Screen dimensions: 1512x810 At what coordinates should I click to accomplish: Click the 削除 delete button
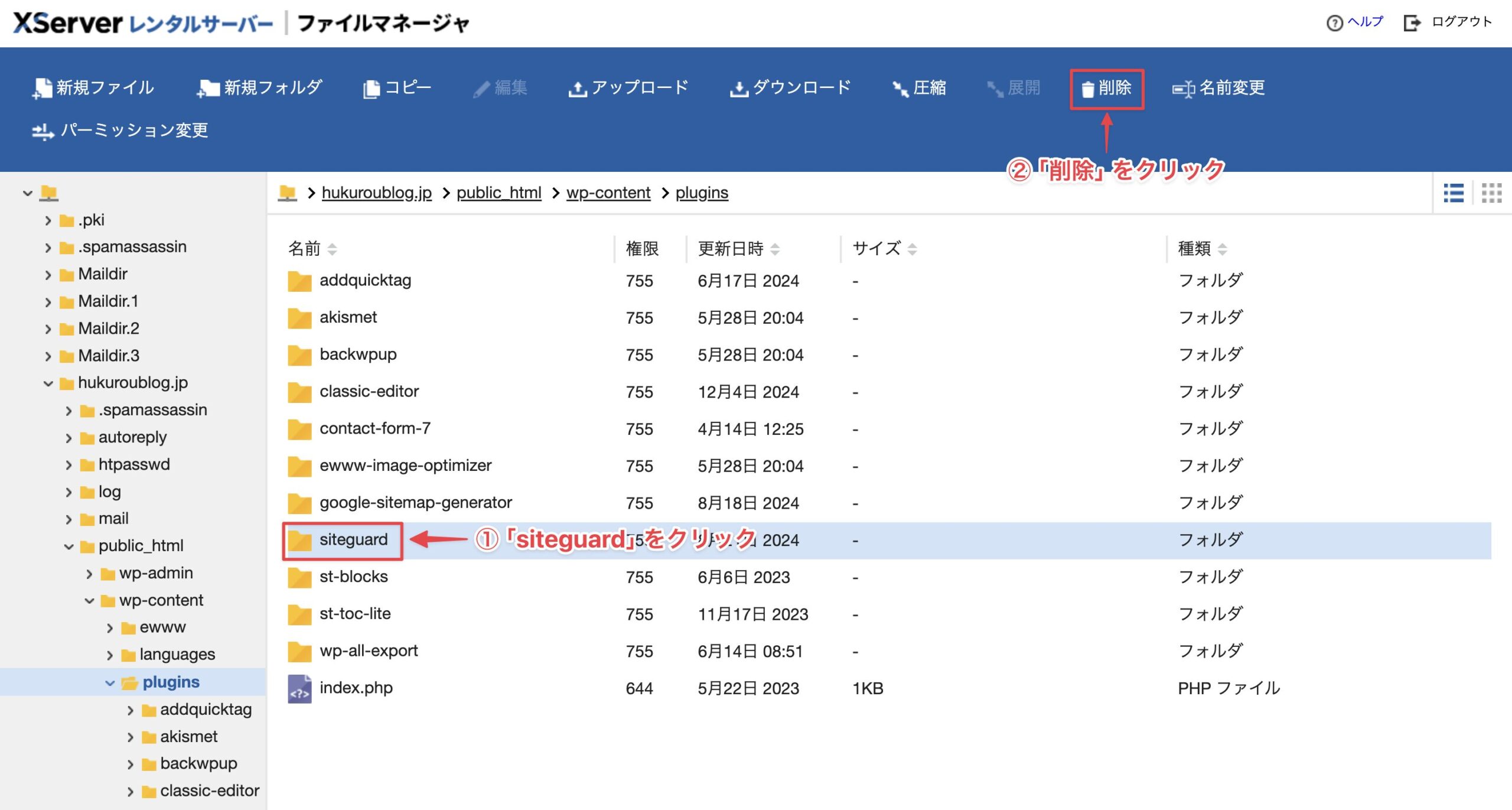(x=1106, y=89)
